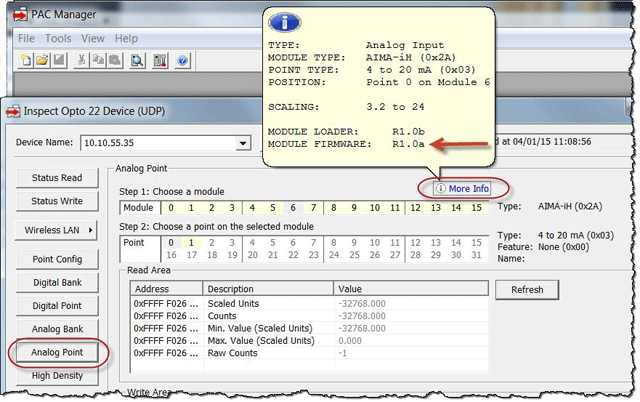The width and height of the screenshot is (640, 402).
Task: Select point 1 in Point grid
Action: 191,243
